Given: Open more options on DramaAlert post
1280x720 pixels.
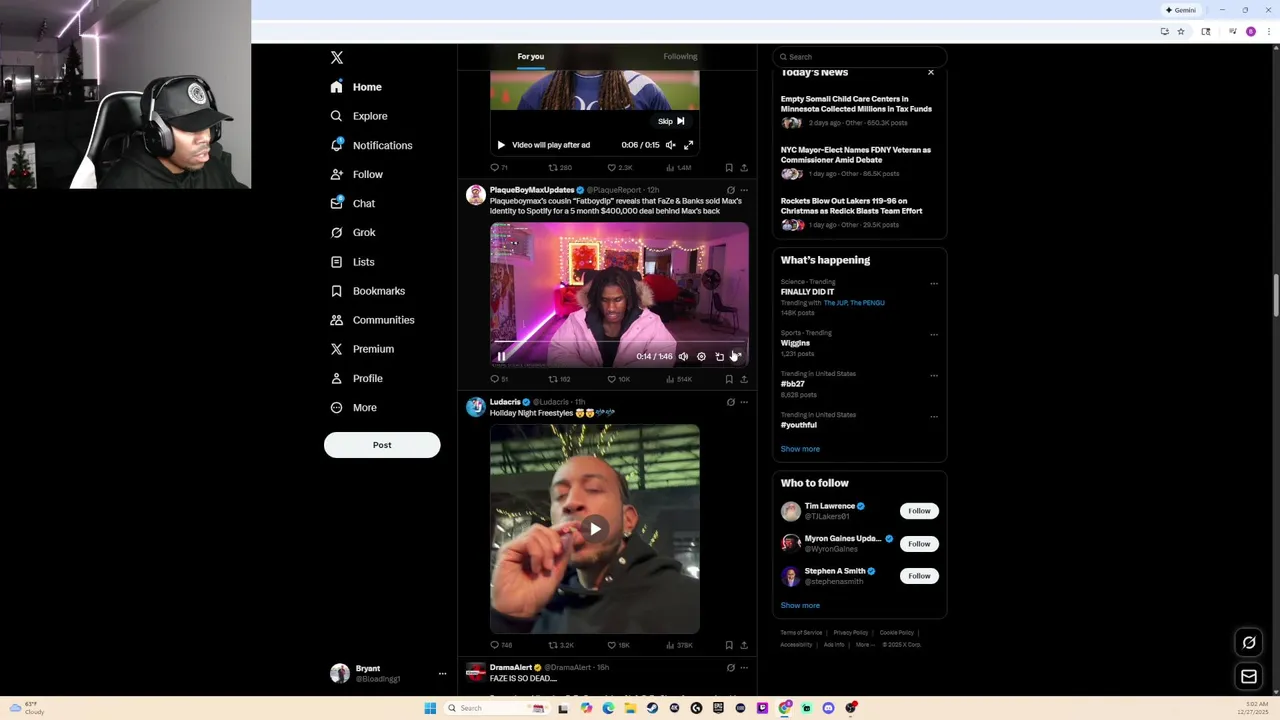Looking at the screenshot, I should 744,668.
